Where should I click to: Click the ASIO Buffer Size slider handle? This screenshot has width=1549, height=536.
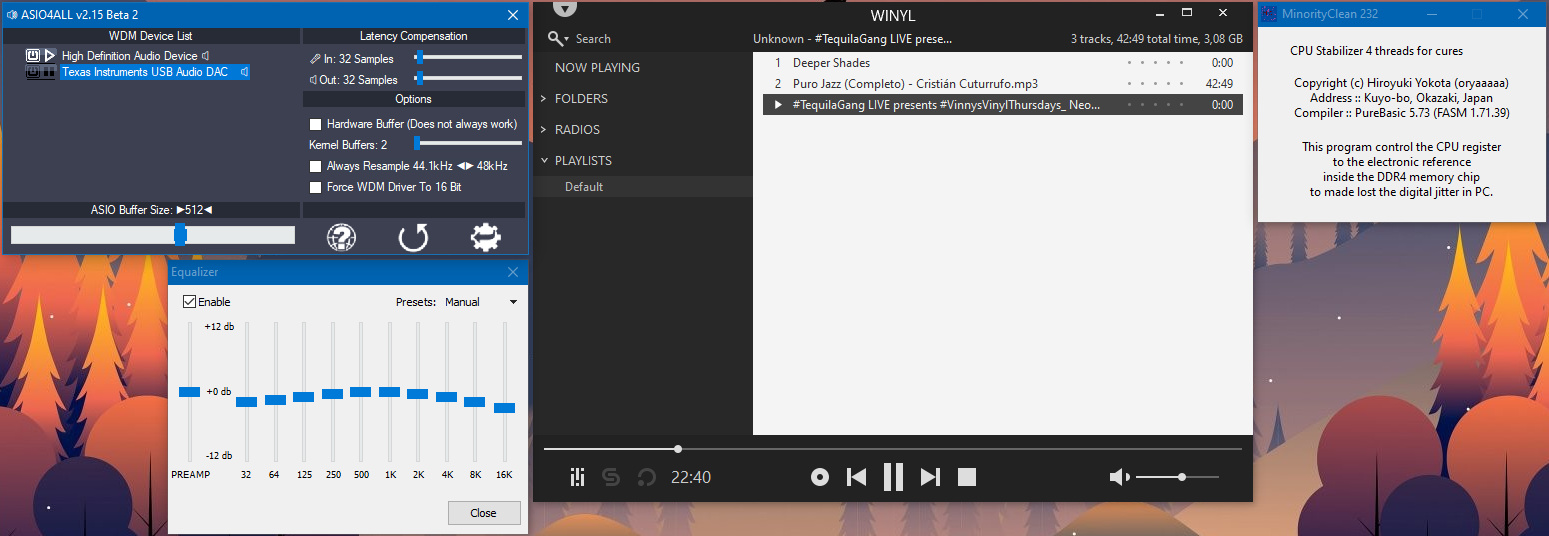180,235
